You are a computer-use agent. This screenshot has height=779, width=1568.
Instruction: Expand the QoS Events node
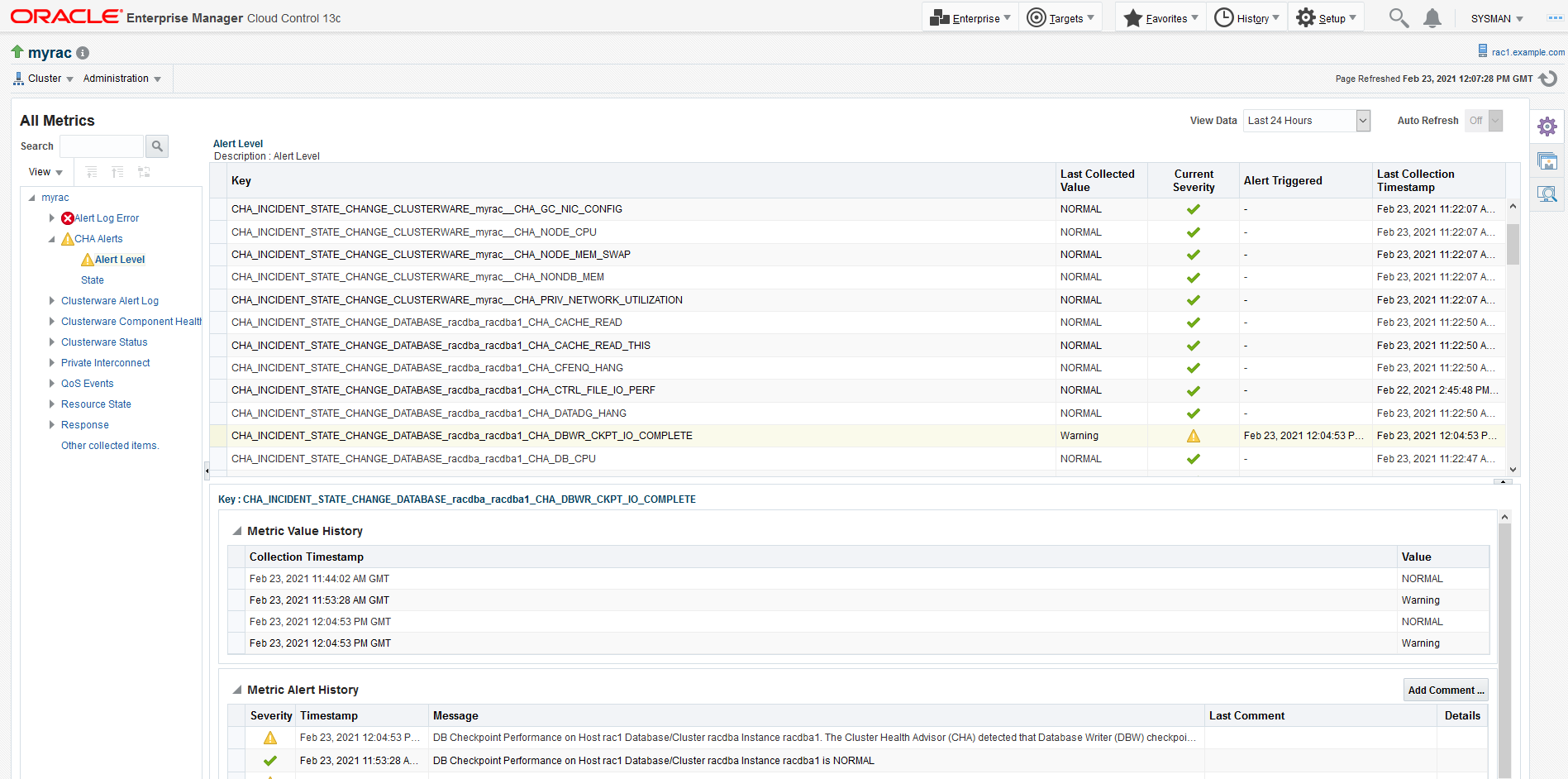52,384
